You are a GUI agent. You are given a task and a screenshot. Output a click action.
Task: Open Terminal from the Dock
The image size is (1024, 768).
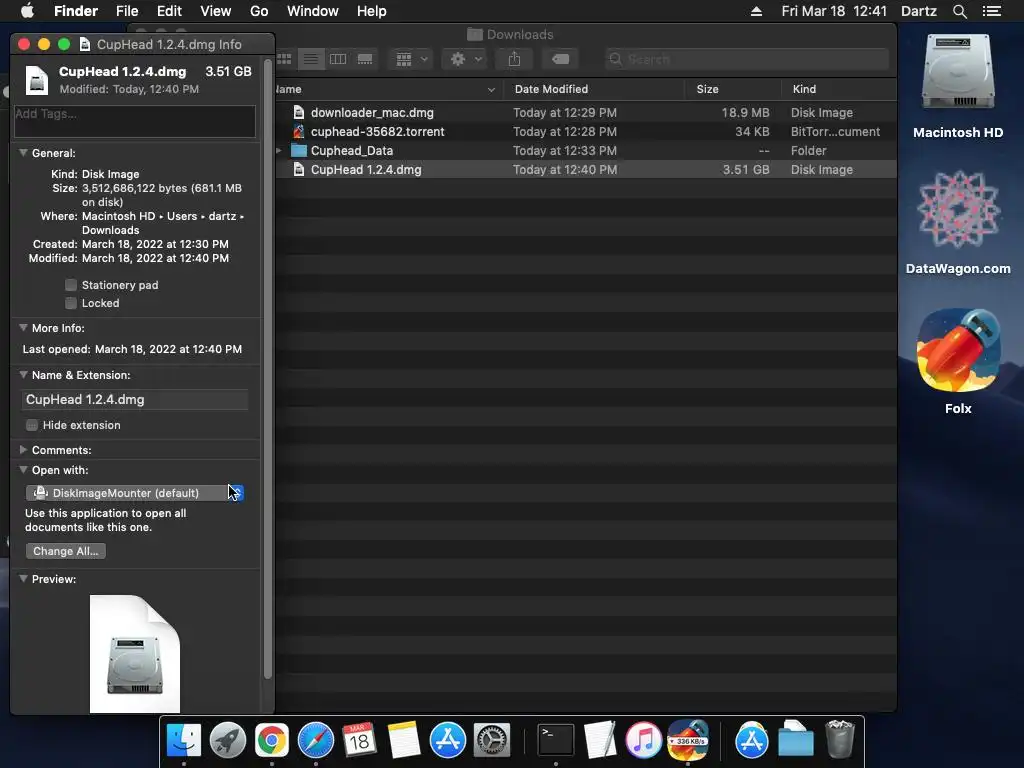tap(556, 741)
